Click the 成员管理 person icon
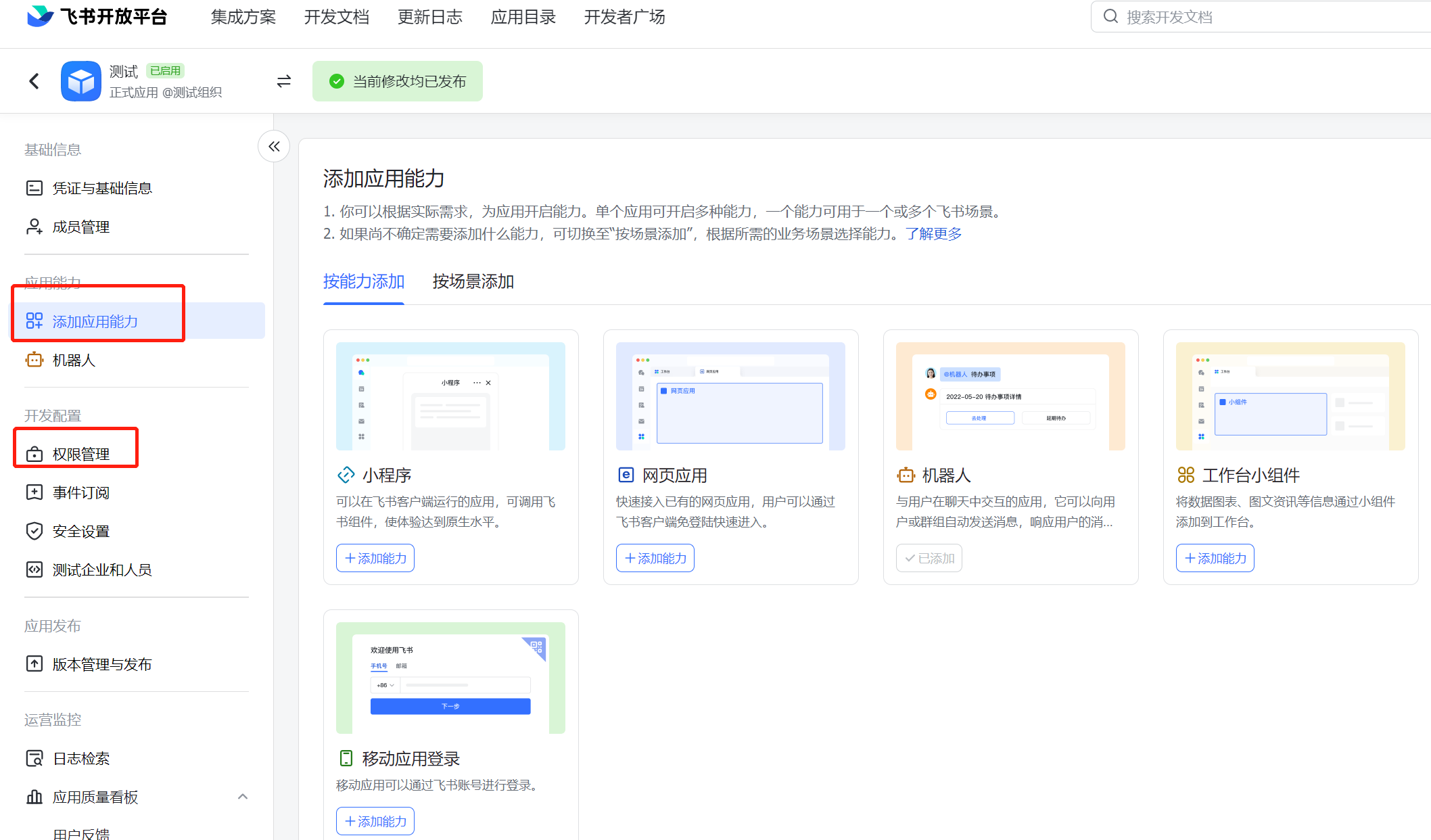Screen dimensions: 1431x840 34,227
